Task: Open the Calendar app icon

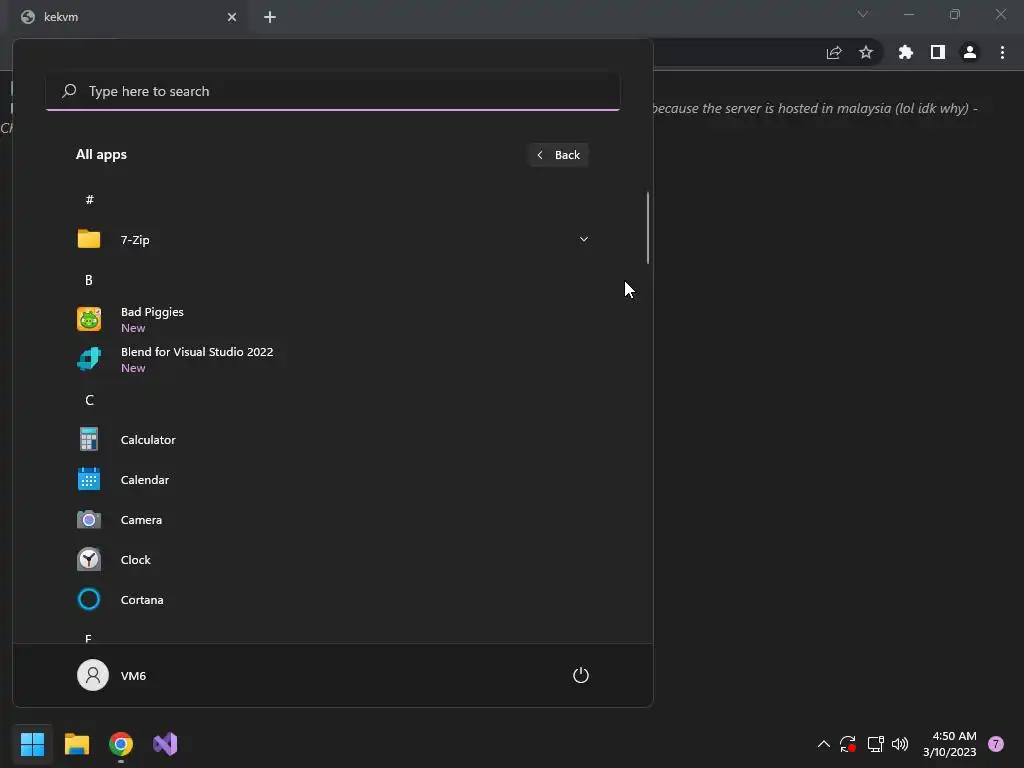Action: (89, 479)
